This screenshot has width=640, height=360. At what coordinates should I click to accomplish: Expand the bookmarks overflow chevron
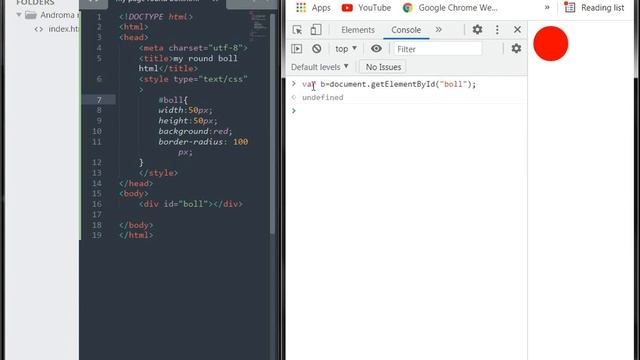click(547, 7)
